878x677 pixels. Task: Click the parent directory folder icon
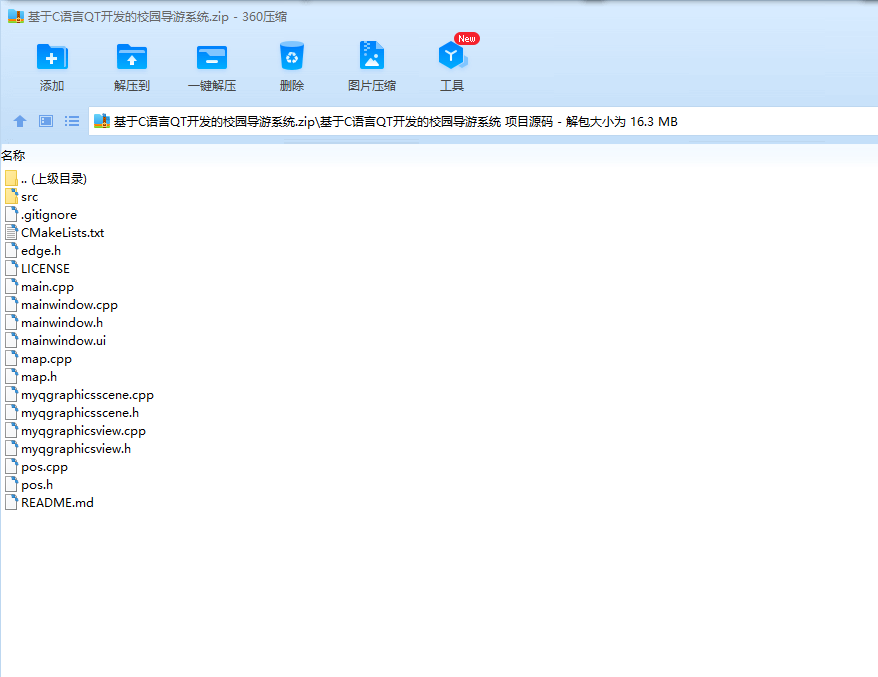point(11,179)
